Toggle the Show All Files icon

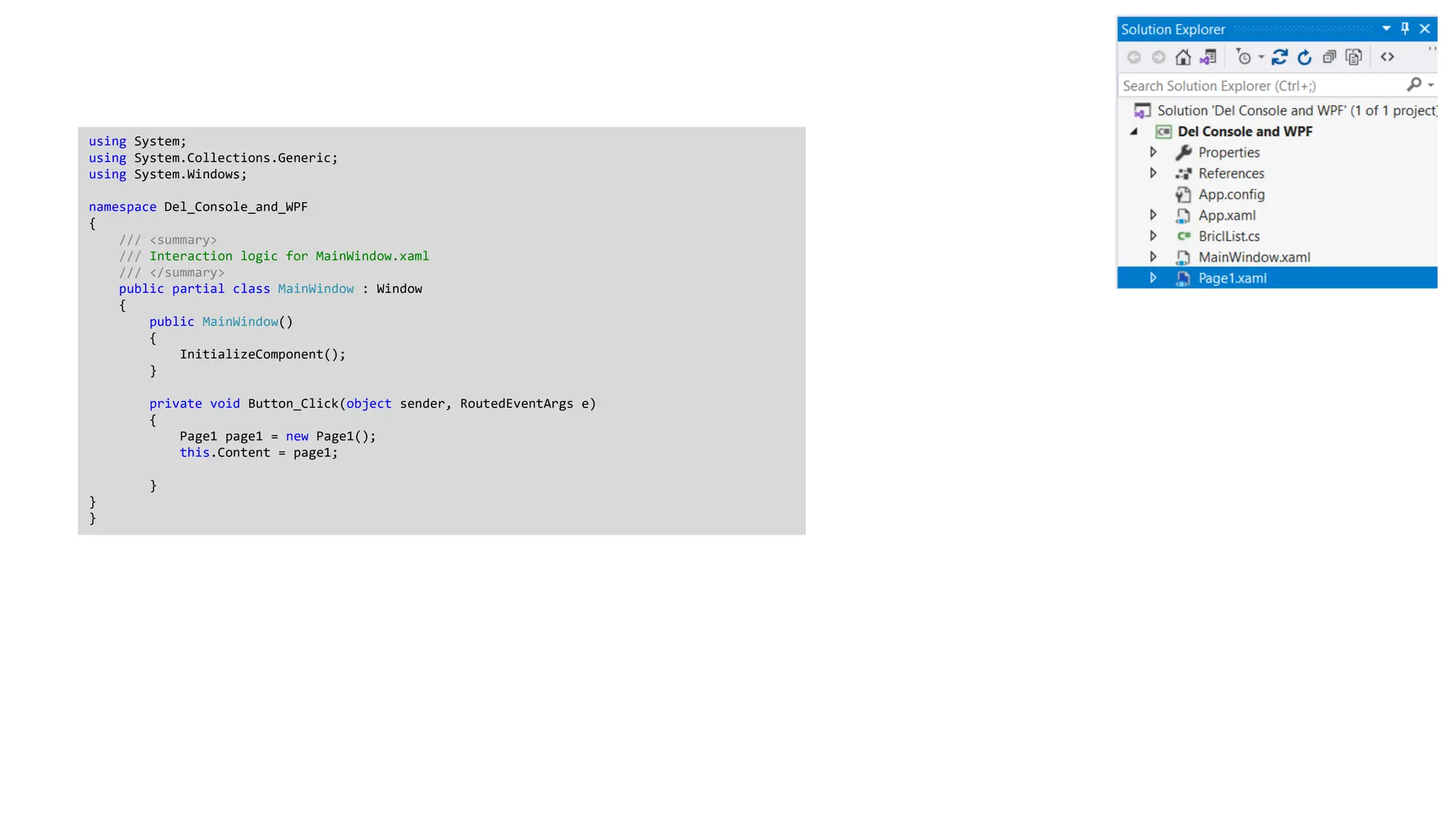1354,57
